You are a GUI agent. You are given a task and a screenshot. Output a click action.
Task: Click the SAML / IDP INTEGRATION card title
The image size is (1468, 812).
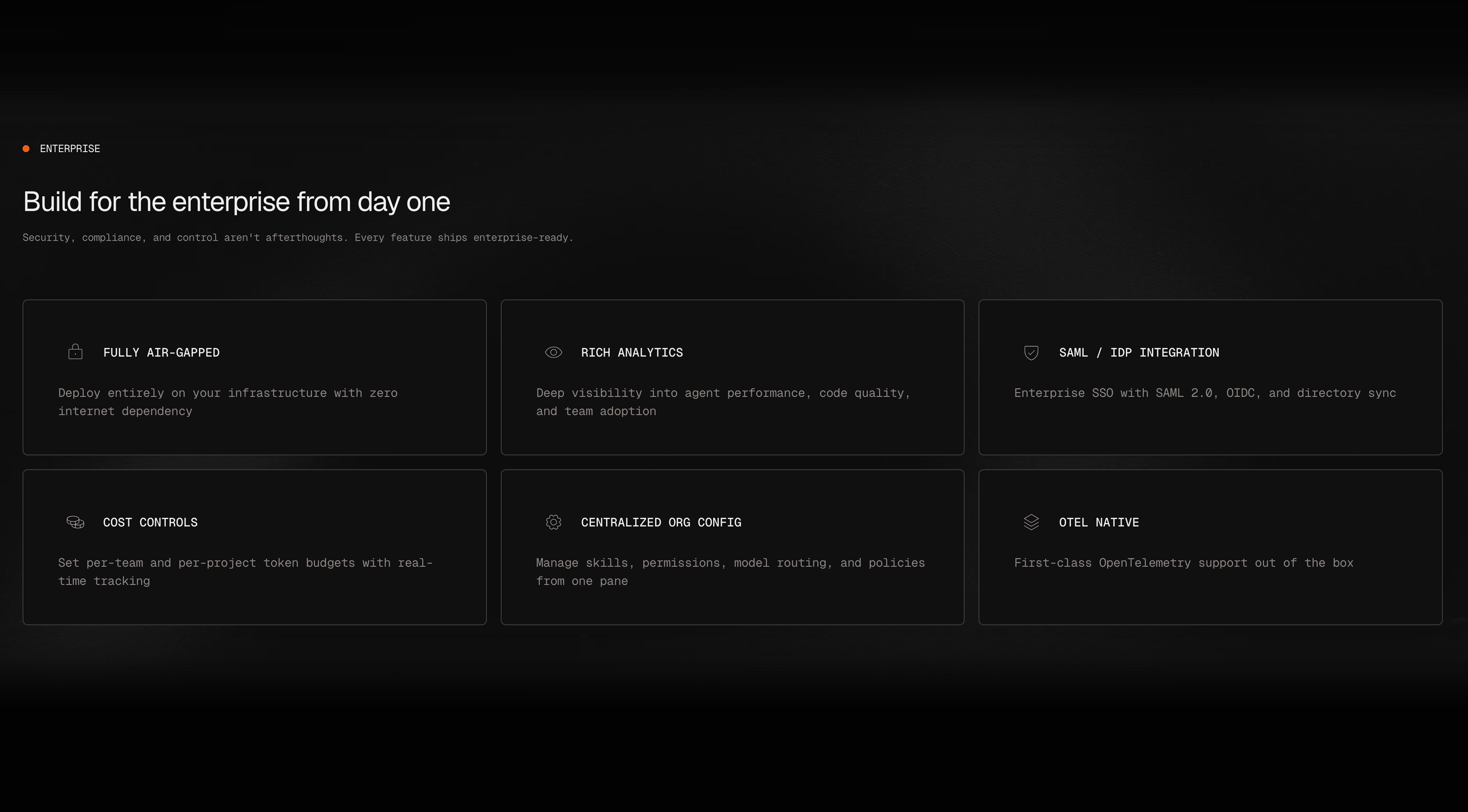1139,352
